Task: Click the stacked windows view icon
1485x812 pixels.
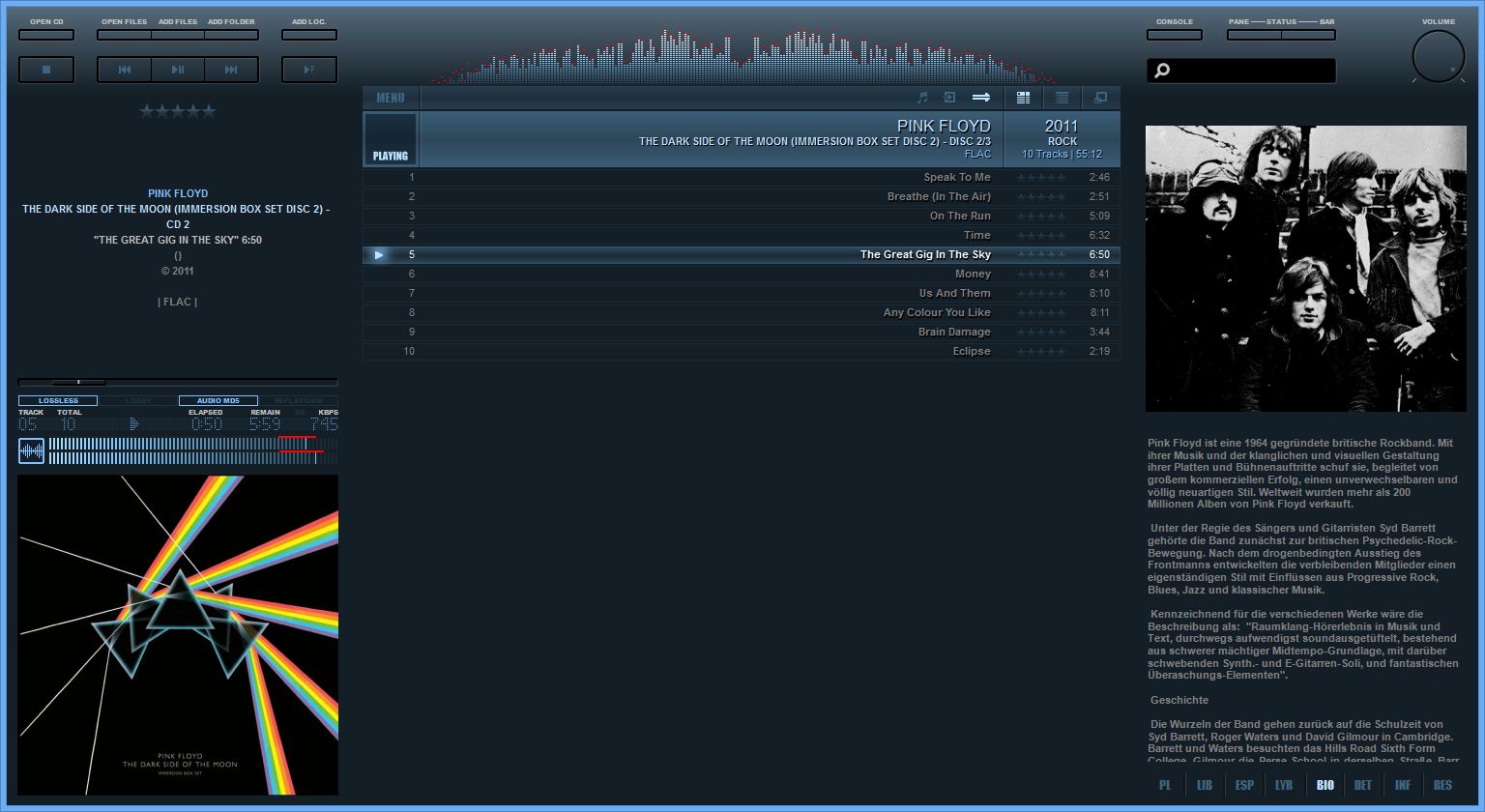Action: [1100, 98]
